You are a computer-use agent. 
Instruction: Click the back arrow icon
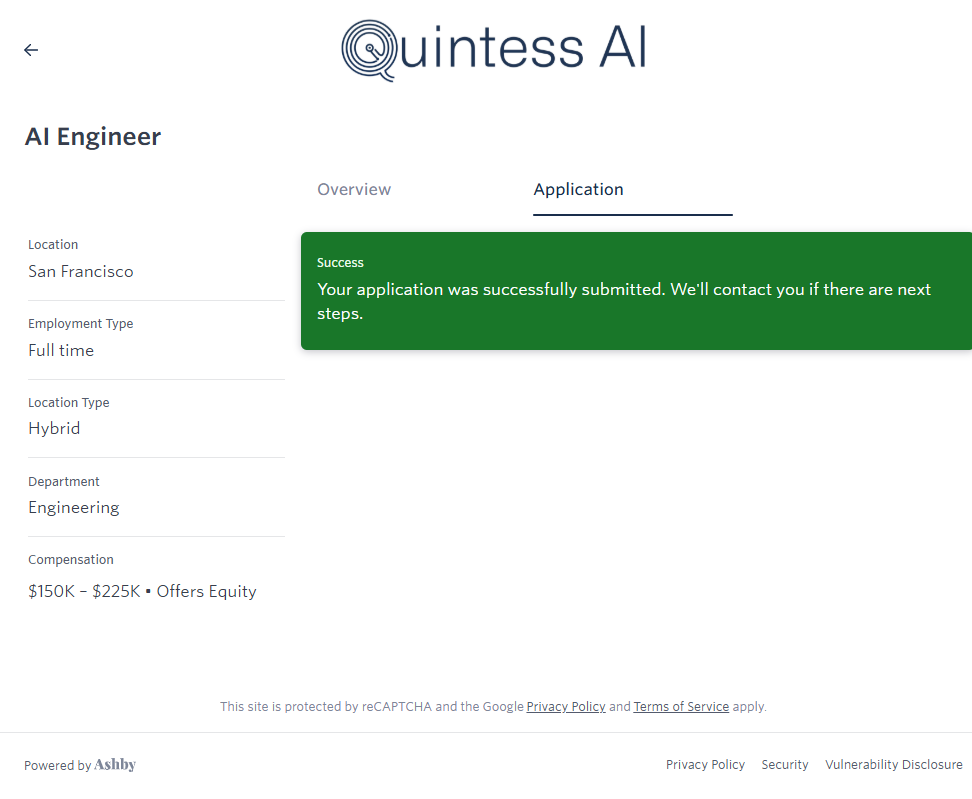[31, 50]
